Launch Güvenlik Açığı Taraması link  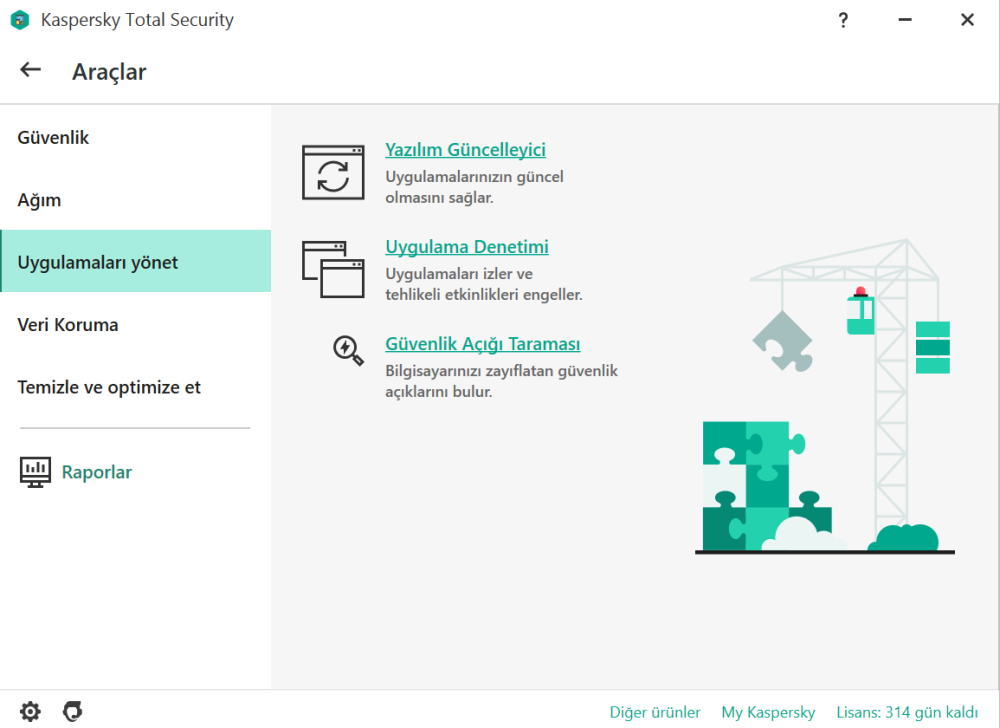[483, 344]
